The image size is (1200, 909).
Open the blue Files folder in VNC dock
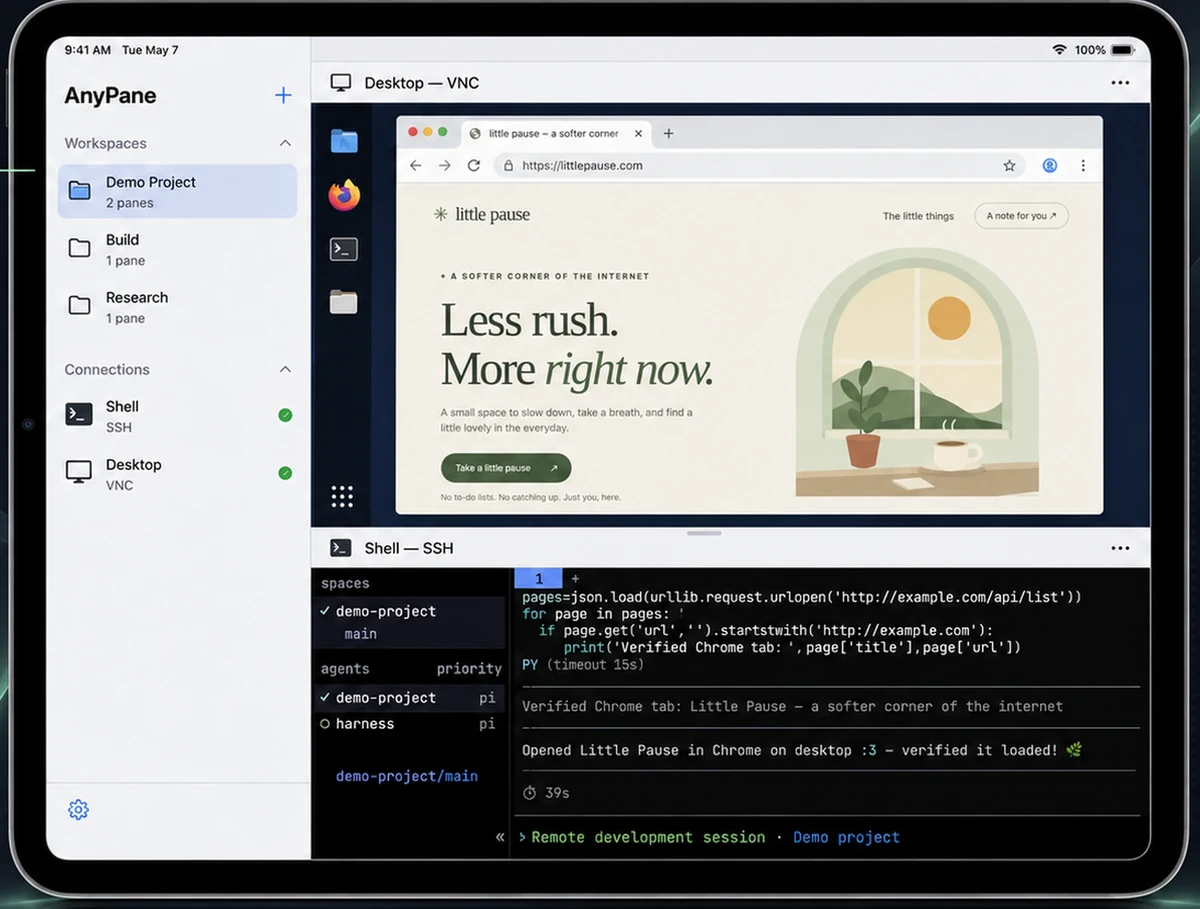point(344,141)
